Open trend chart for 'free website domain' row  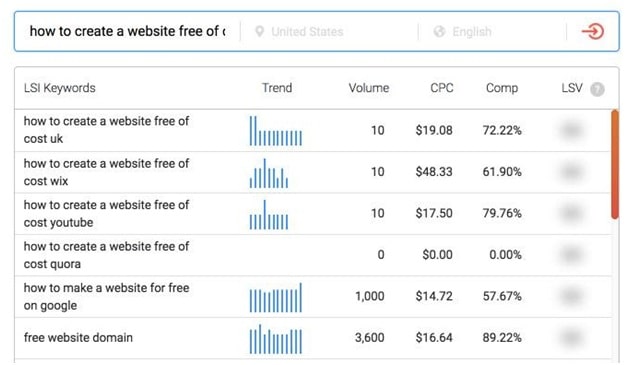pyautogui.click(x=276, y=339)
